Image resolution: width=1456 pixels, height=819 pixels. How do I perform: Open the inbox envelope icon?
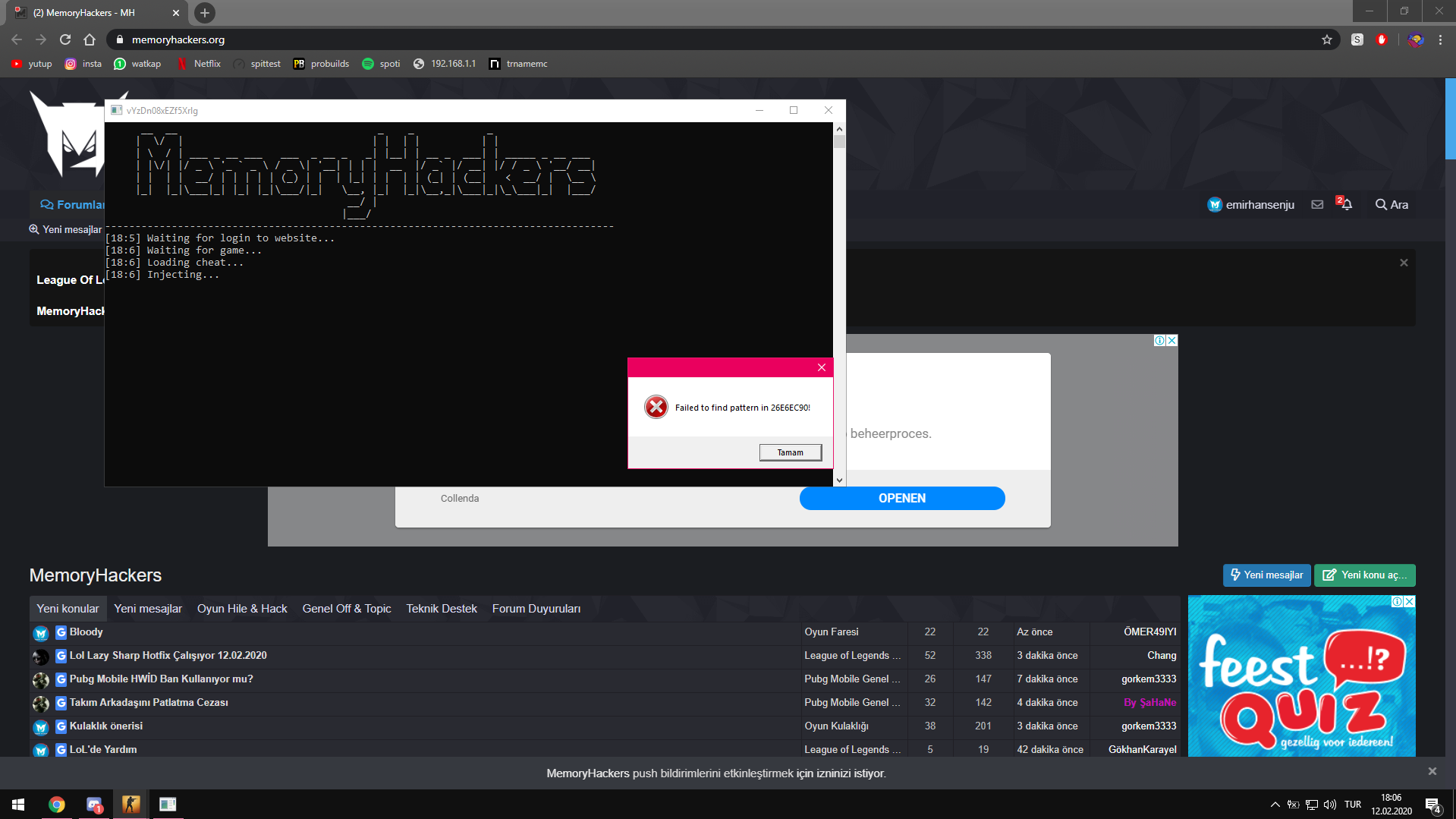coord(1317,204)
